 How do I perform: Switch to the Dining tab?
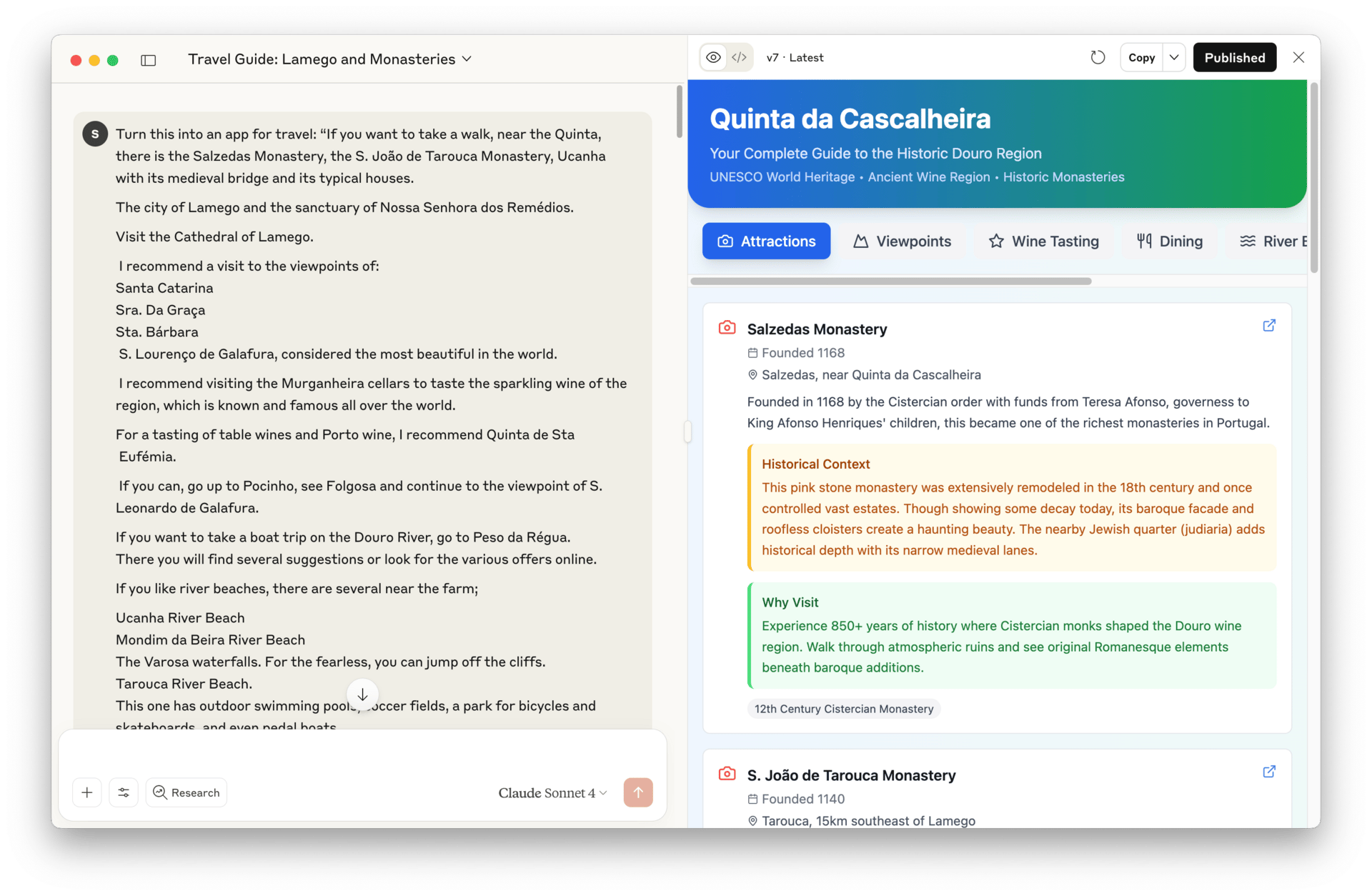tap(1170, 242)
